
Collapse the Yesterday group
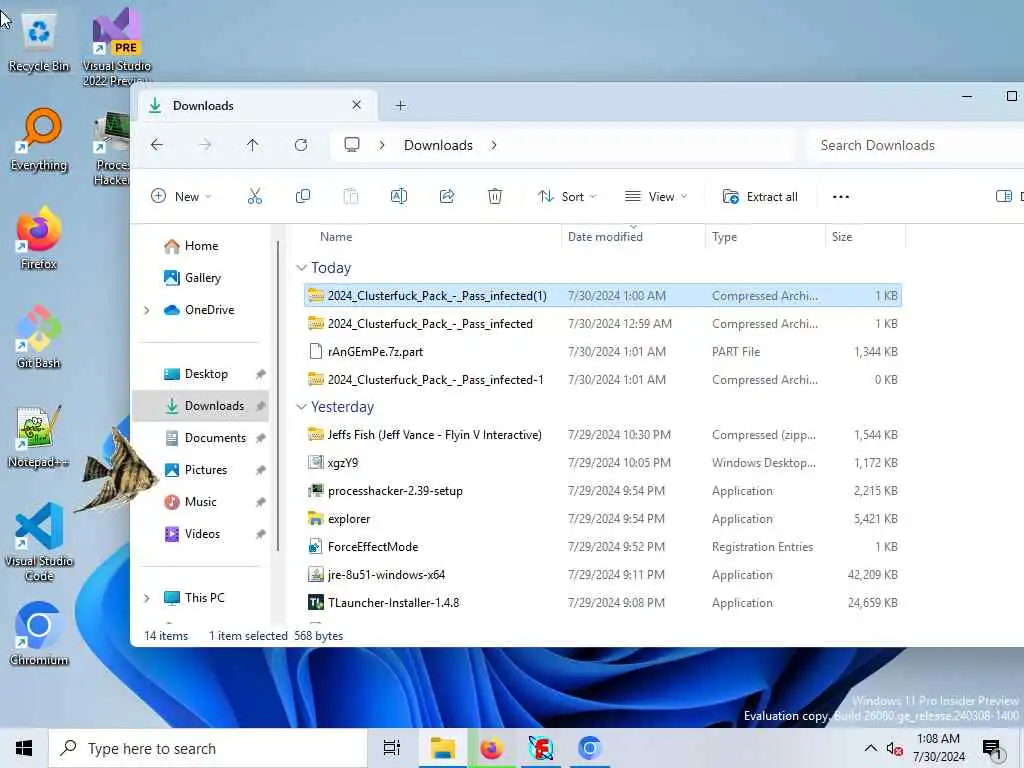(x=301, y=407)
